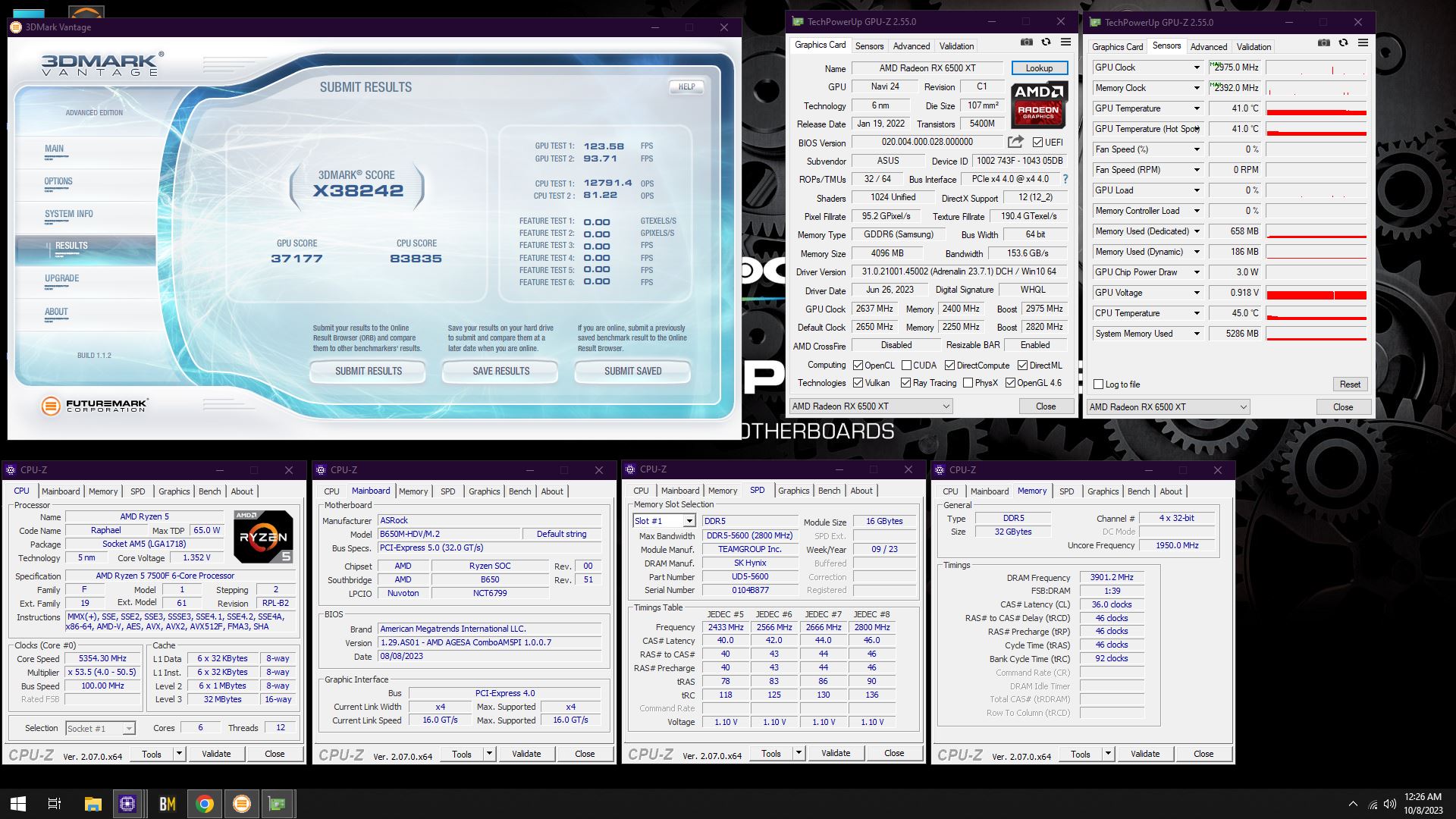Enable the Log to file checkbox
The height and width of the screenshot is (819, 1456).
pyautogui.click(x=1098, y=384)
